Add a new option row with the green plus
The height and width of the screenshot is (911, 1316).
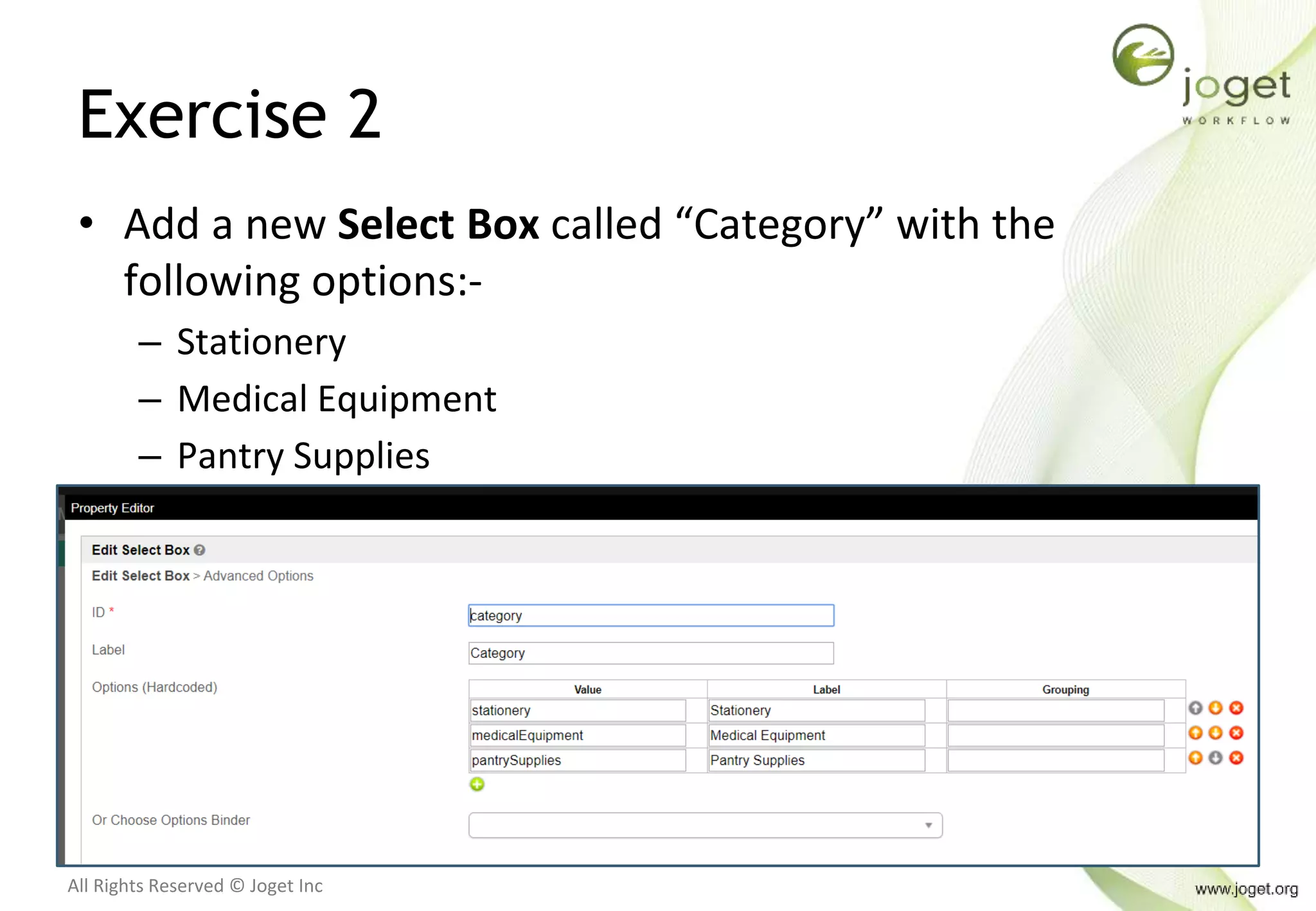477,784
